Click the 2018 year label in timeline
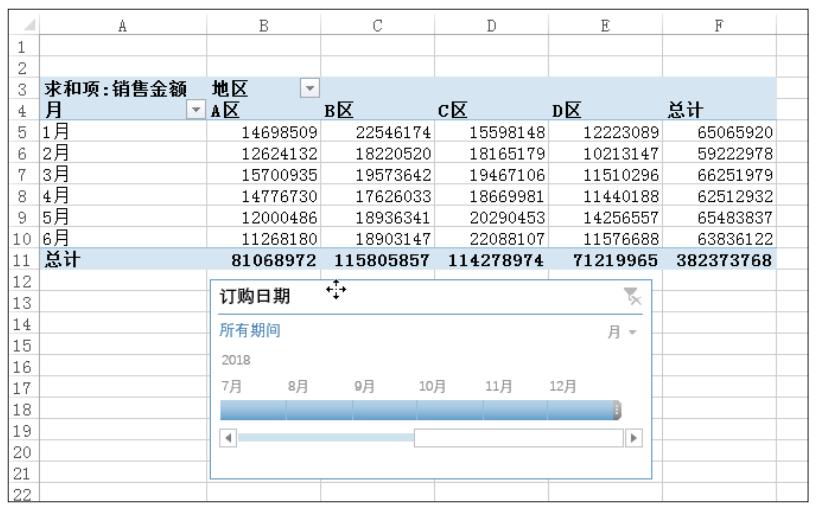 [236, 360]
